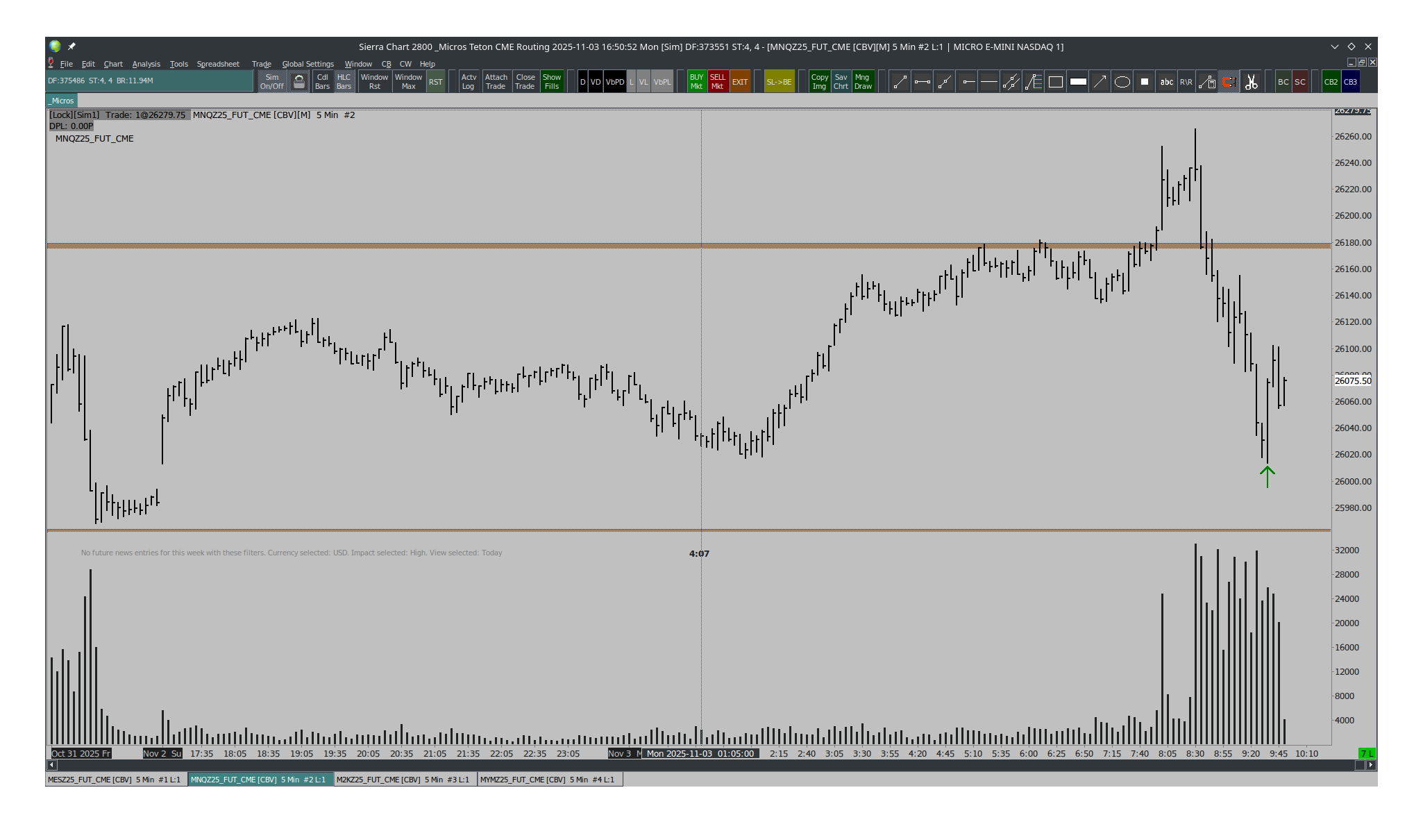The image size is (1423, 840).
Task: Click the chart horizontal scrollbar track
Action: coord(694,765)
